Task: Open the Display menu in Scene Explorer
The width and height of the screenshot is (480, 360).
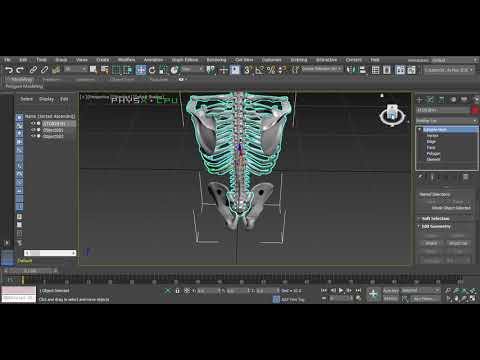Action: click(x=46, y=99)
